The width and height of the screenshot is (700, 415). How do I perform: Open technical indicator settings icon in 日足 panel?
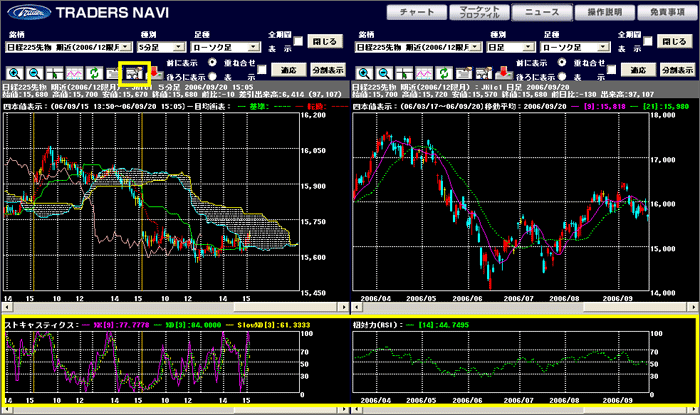[x=484, y=73]
